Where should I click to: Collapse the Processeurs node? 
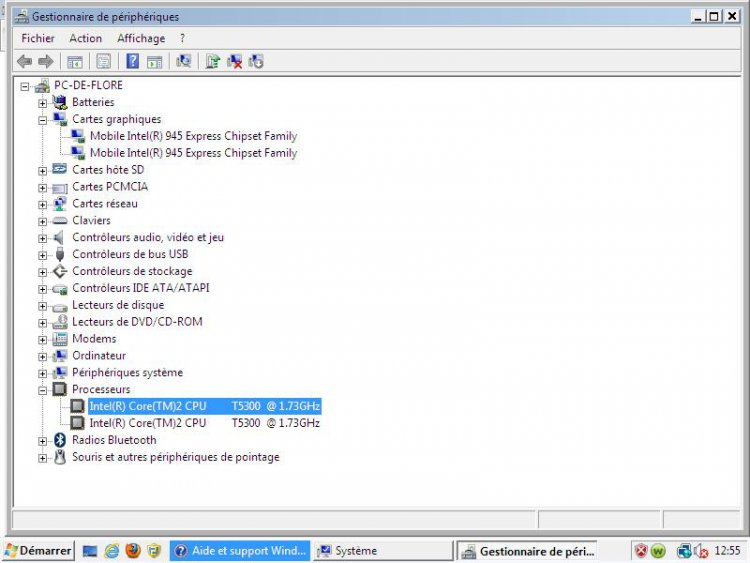pyautogui.click(x=43, y=390)
